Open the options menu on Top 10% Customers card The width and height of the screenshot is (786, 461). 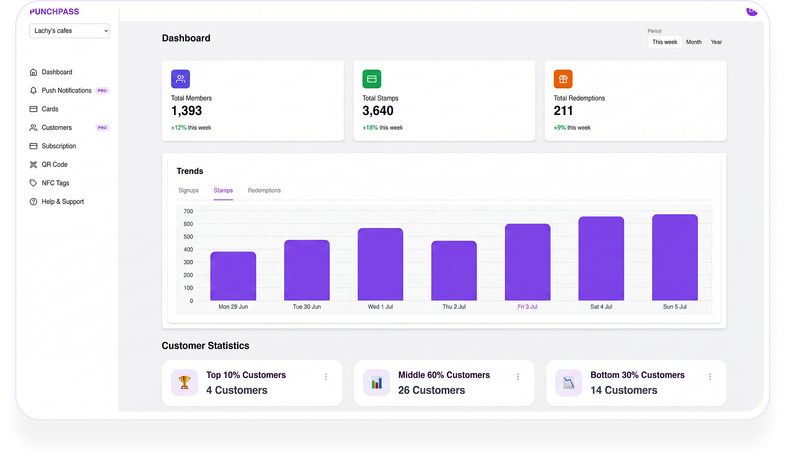326,377
